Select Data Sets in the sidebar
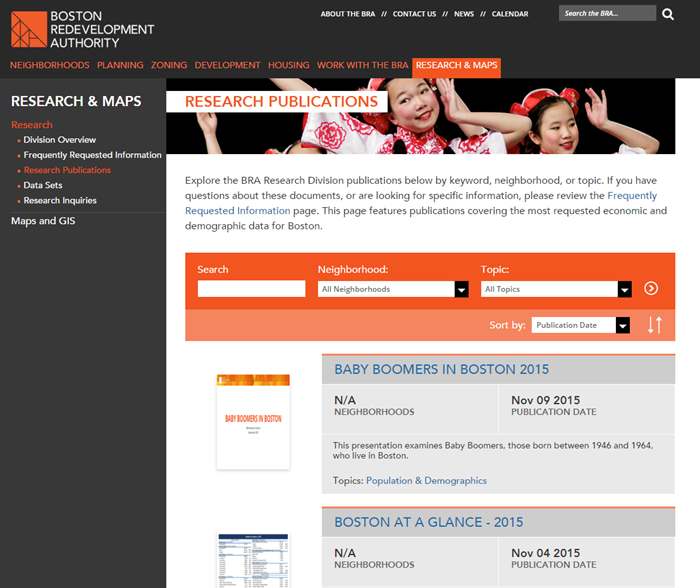The height and width of the screenshot is (588, 700). coord(43,185)
